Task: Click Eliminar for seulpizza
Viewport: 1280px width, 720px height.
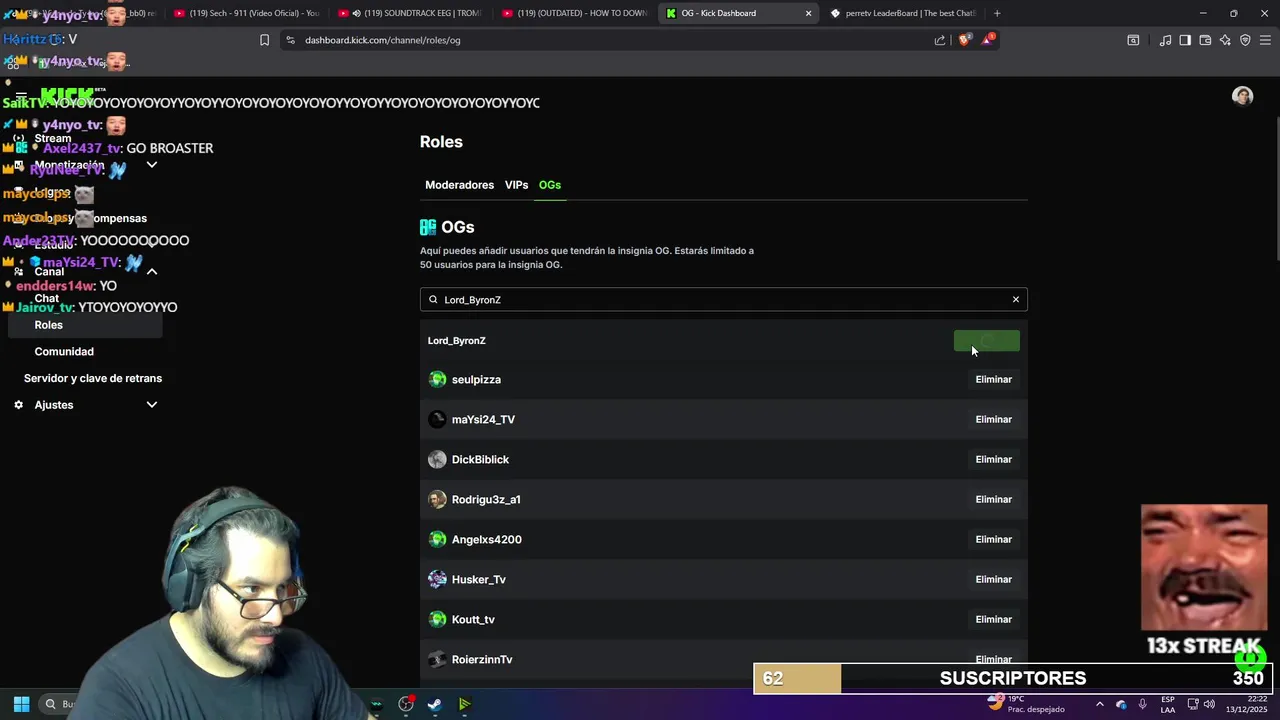Action: click(x=993, y=380)
